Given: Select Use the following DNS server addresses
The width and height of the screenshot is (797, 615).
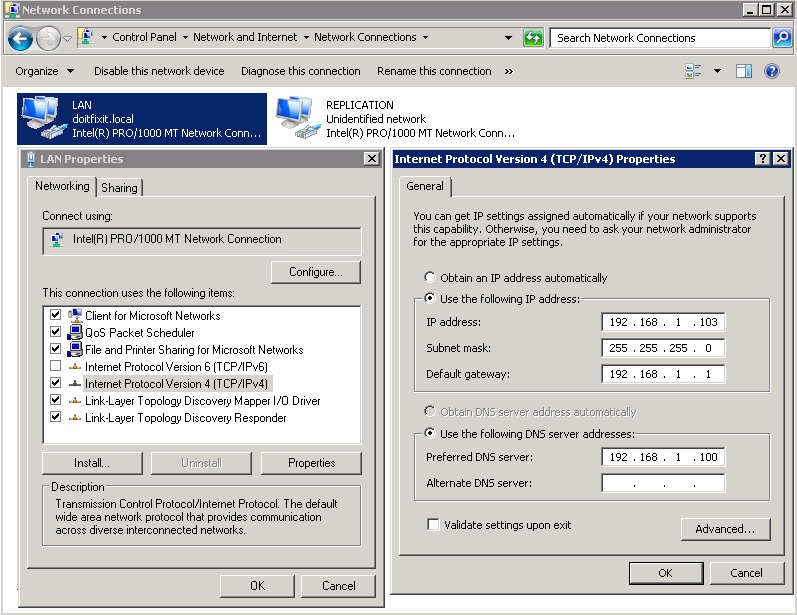Looking at the screenshot, I should (x=430, y=434).
